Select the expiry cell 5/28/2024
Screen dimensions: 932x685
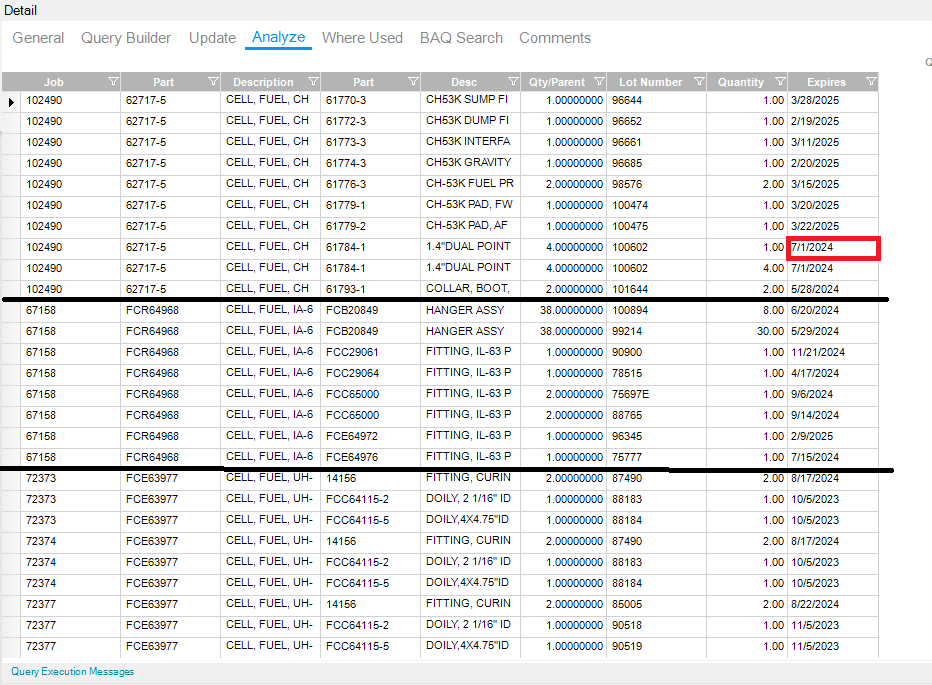tap(833, 289)
